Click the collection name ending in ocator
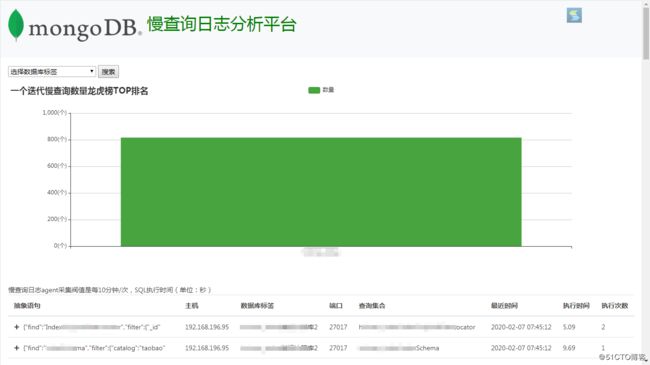The height and width of the screenshot is (365, 650). pyautogui.click(x=417, y=327)
